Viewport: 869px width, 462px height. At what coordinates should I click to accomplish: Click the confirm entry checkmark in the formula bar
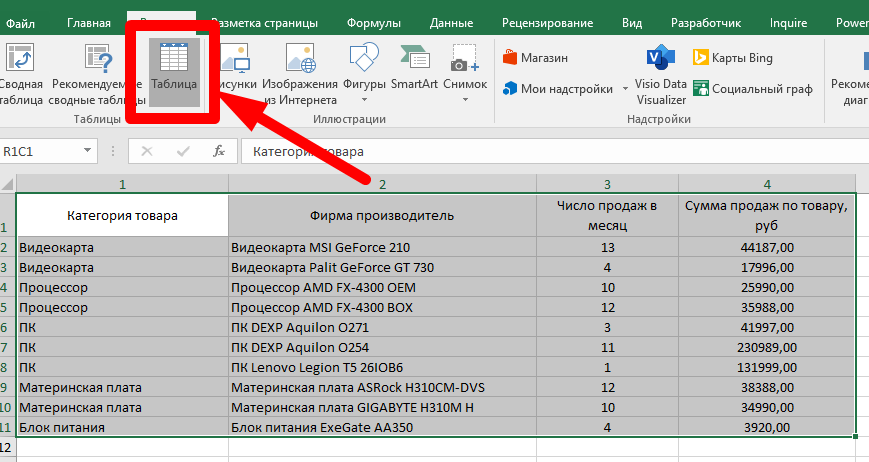(183, 151)
